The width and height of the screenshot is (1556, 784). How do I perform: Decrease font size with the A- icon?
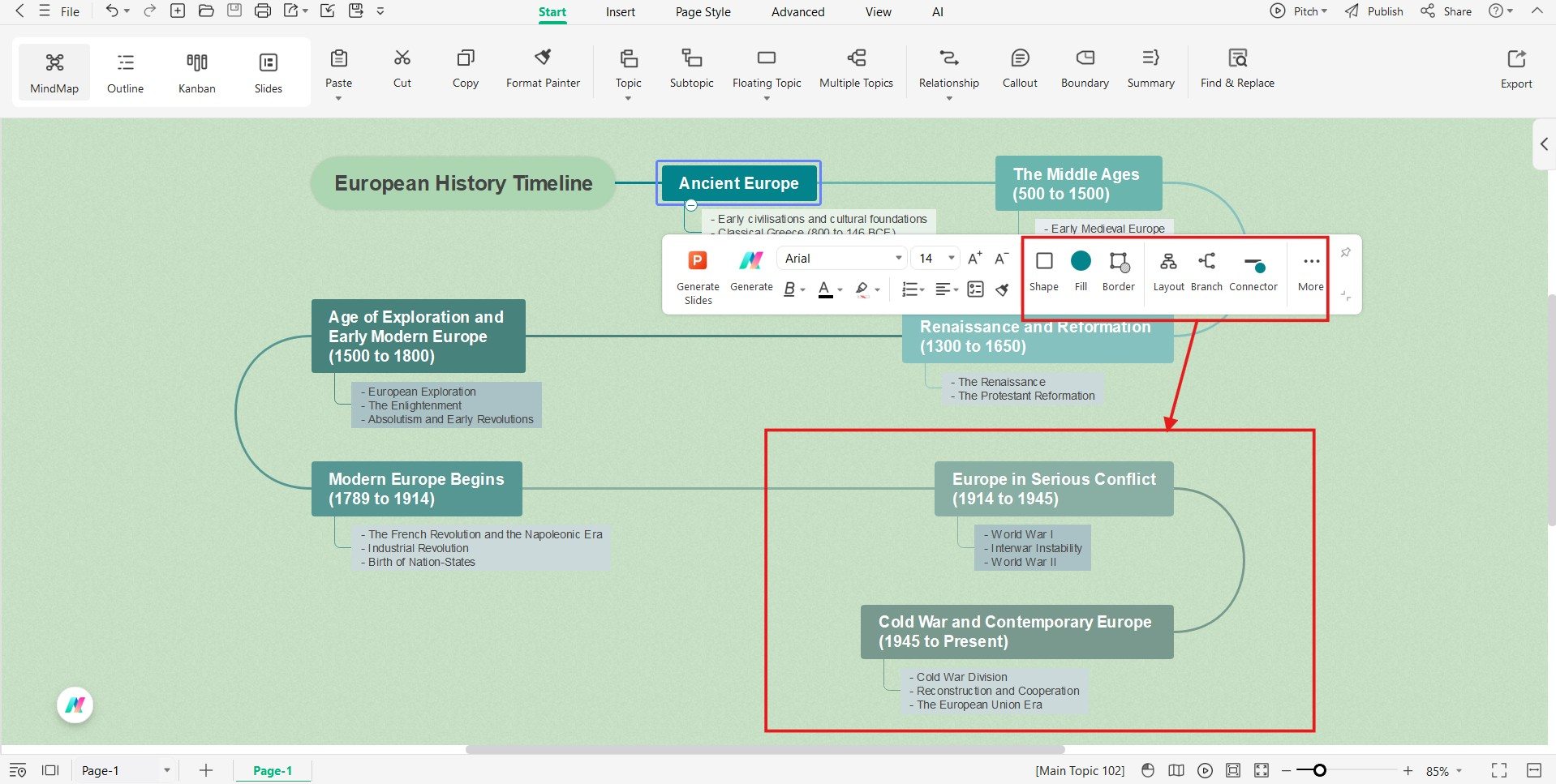(1002, 258)
